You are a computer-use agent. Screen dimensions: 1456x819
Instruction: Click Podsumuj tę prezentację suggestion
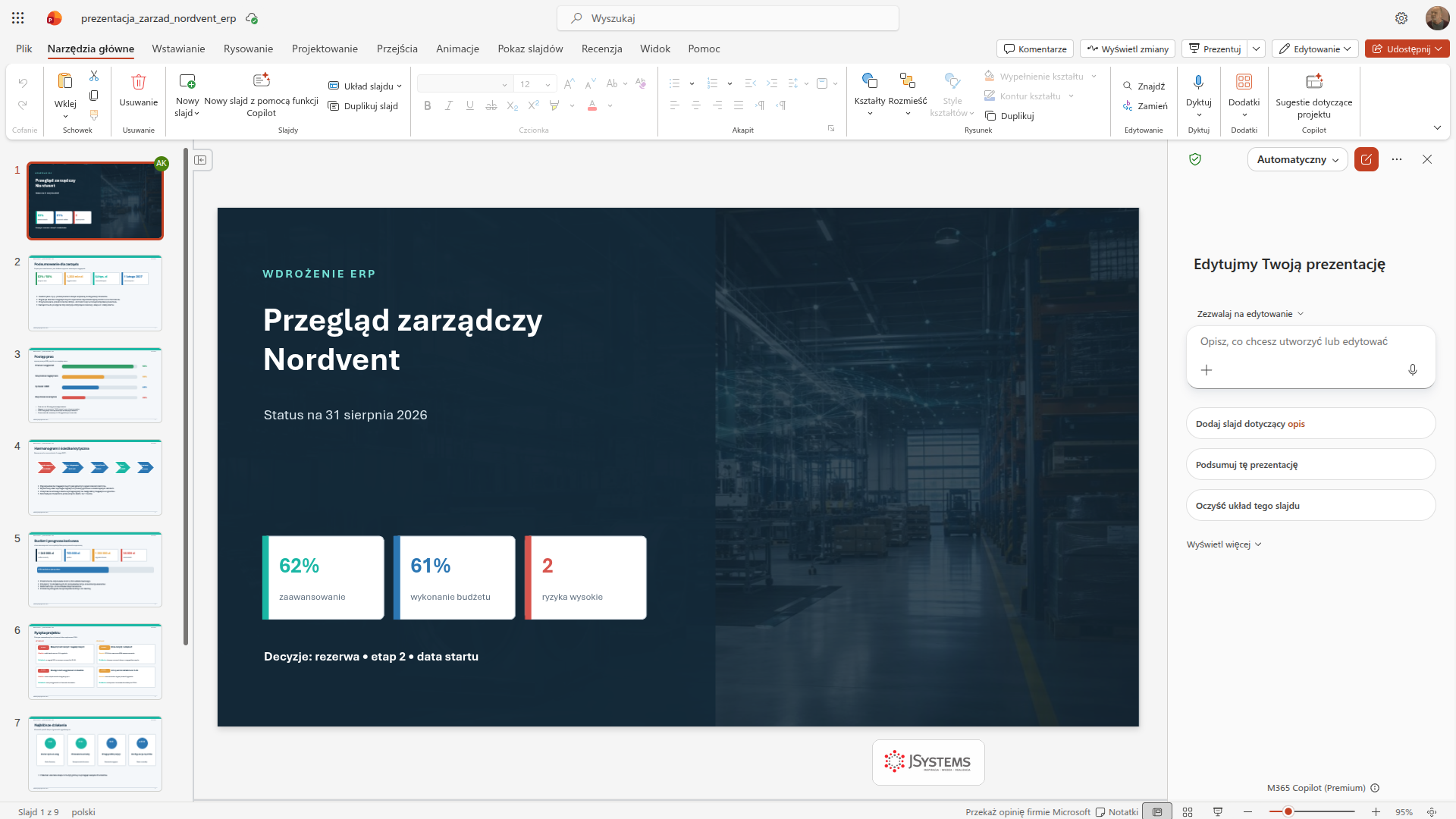[x=1310, y=465]
